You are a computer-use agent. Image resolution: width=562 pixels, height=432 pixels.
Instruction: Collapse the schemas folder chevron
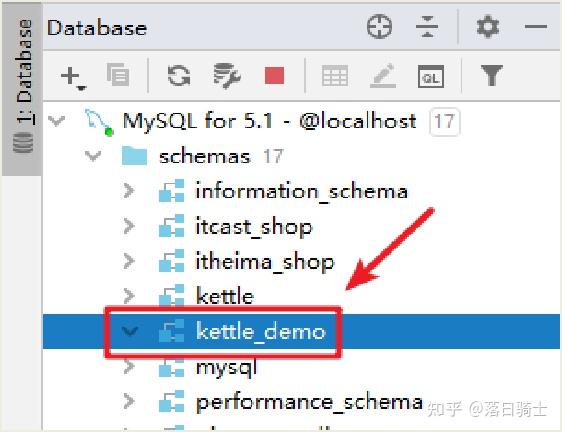93,156
